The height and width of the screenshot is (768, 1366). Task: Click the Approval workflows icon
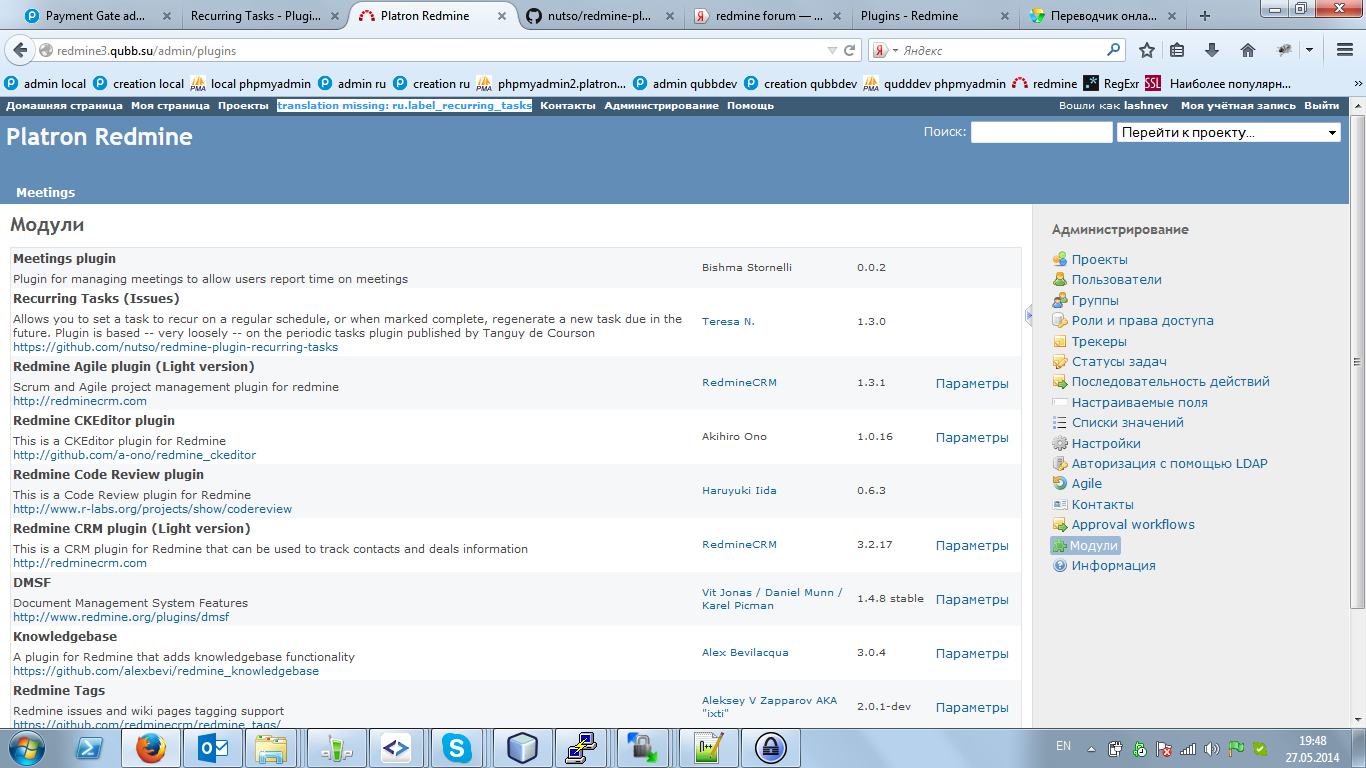pyautogui.click(x=1060, y=525)
